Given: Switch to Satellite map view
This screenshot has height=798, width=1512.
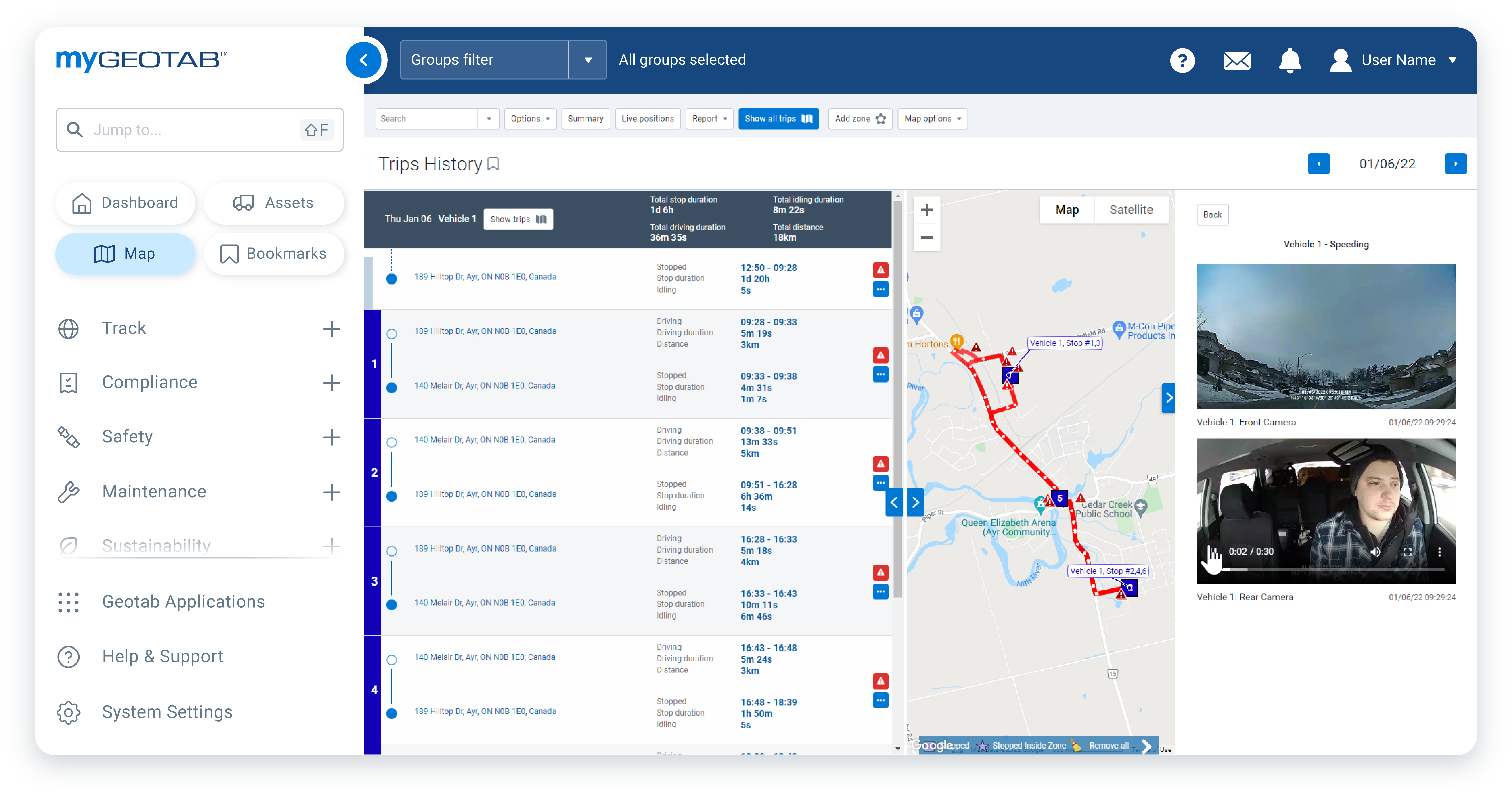Looking at the screenshot, I should (x=1131, y=210).
